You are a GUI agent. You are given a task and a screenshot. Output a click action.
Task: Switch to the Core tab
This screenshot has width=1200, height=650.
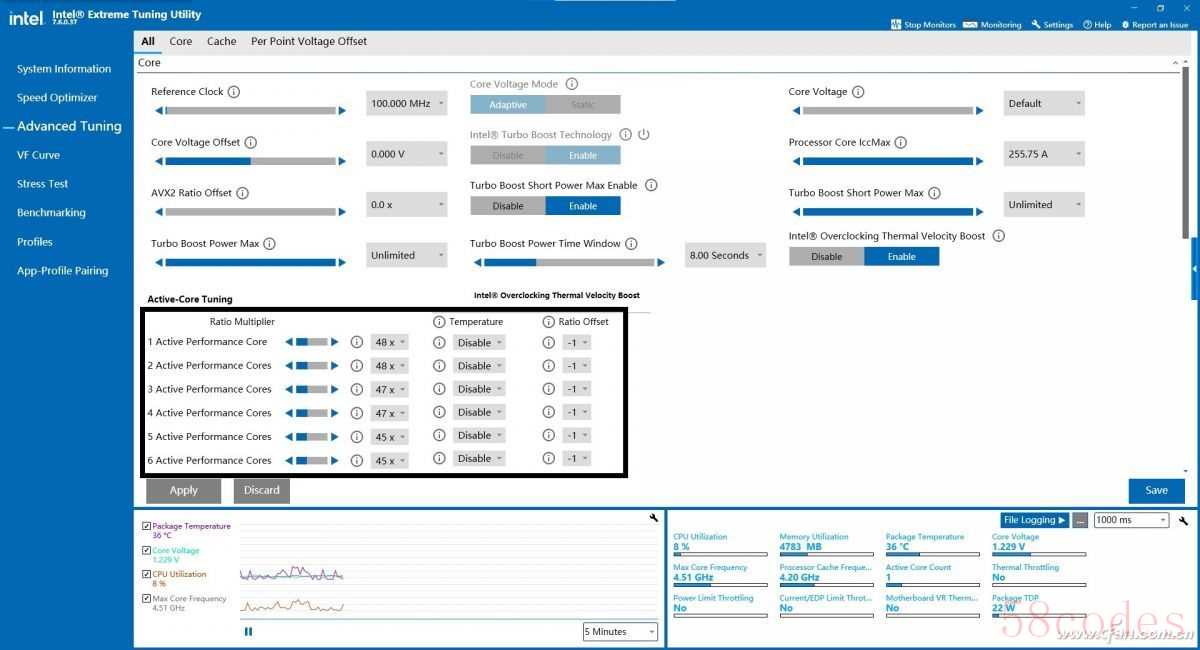(181, 42)
